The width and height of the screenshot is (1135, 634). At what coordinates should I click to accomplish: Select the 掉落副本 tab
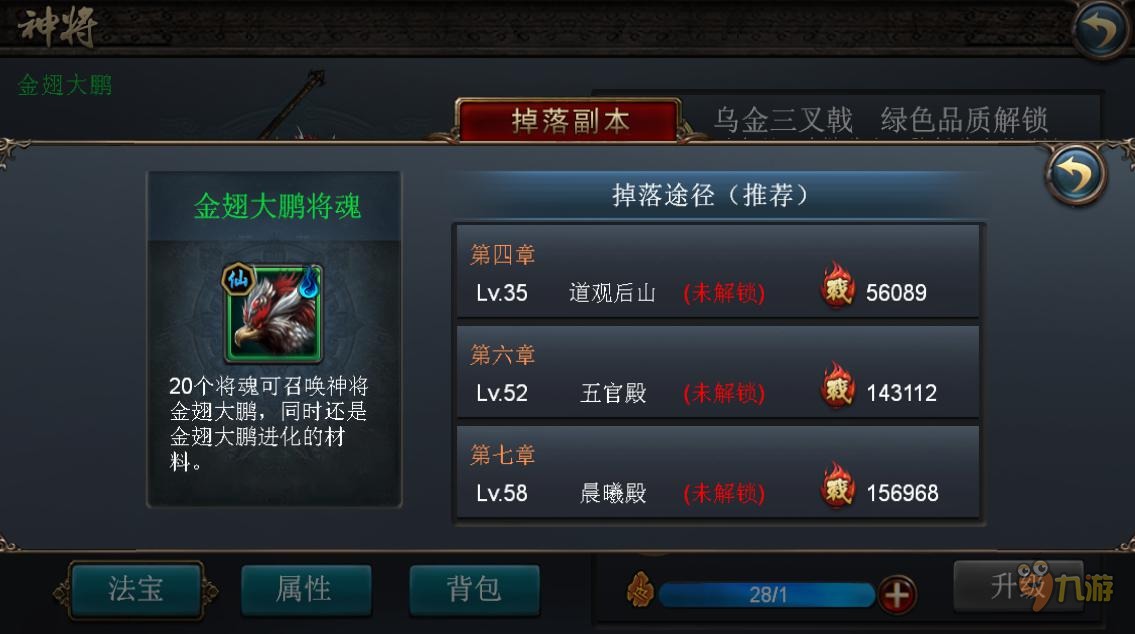pos(570,120)
